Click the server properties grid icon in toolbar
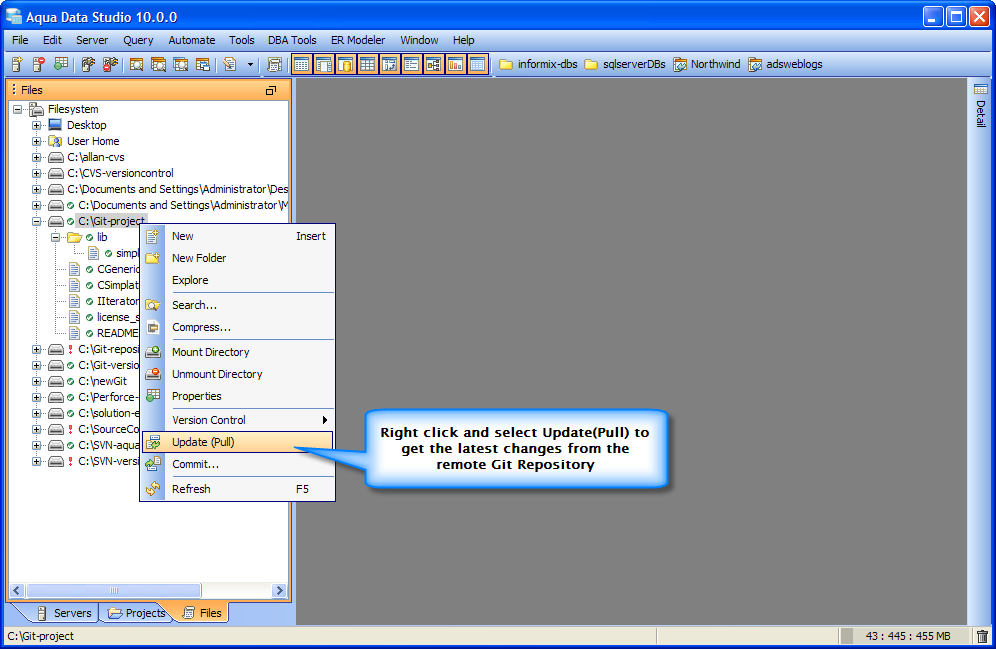This screenshot has width=996, height=649. click(x=60, y=64)
